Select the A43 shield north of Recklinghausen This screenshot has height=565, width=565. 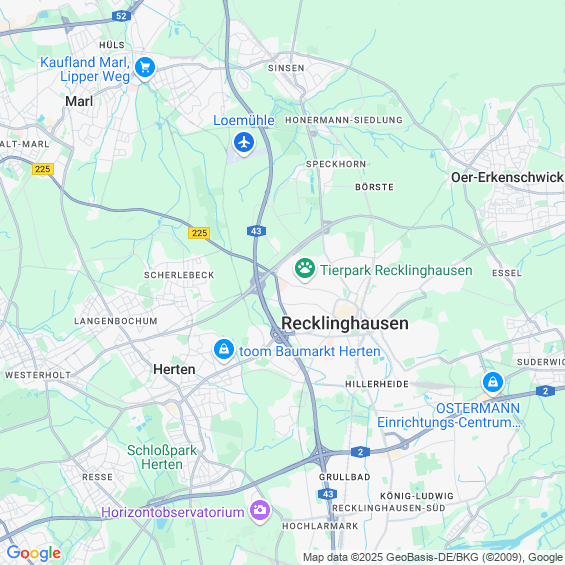pyautogui.click(x=257, y=231)
